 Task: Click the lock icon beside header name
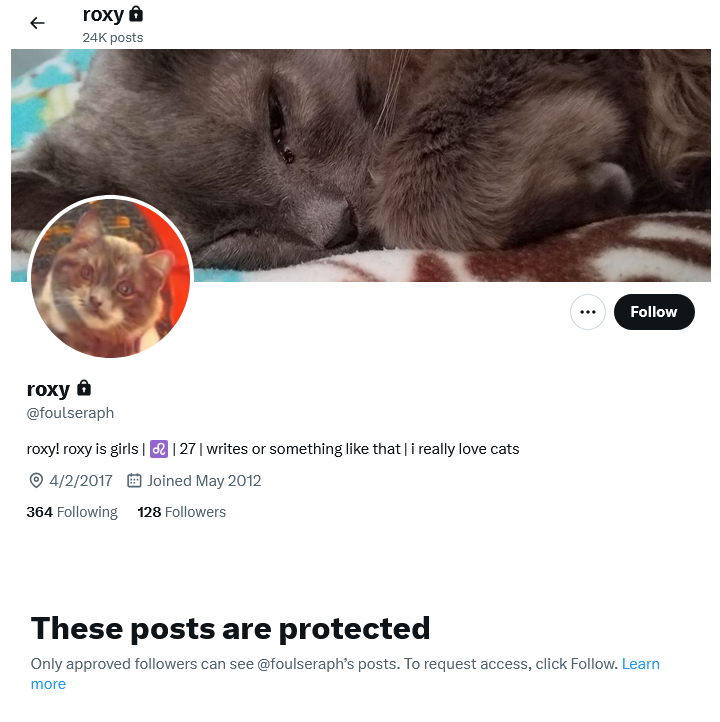pyautogui.click(x=136, y=14)
